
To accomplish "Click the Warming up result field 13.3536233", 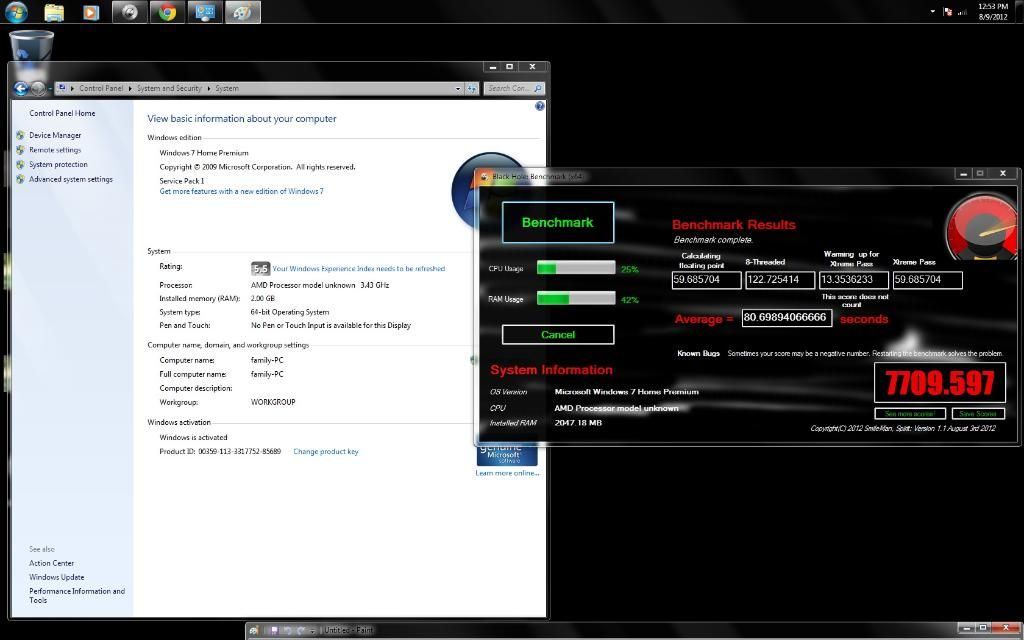I will [854, 280].
